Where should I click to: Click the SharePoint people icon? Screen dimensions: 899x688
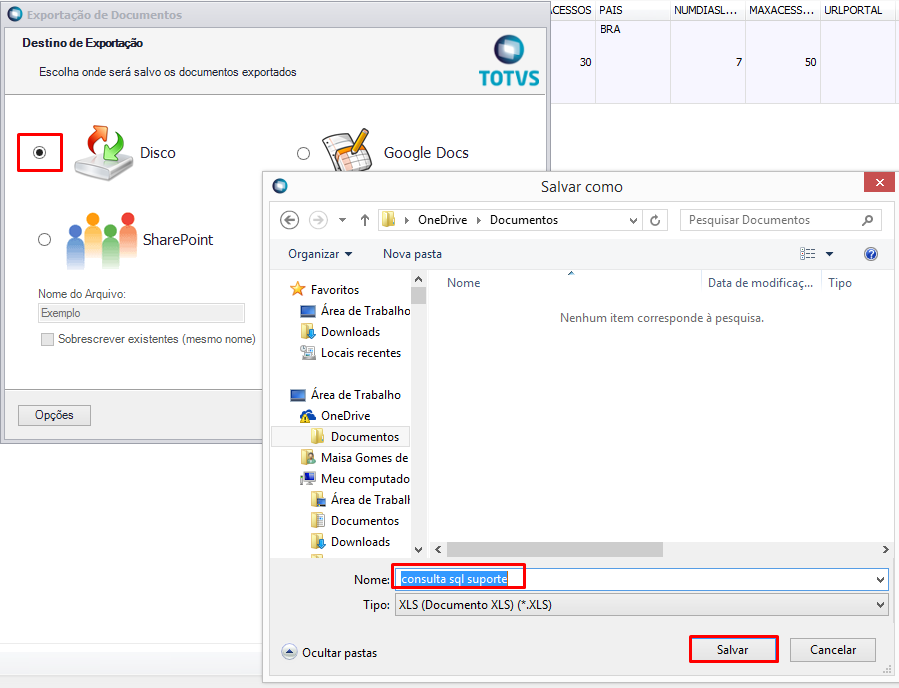click(x=100, y=240)
